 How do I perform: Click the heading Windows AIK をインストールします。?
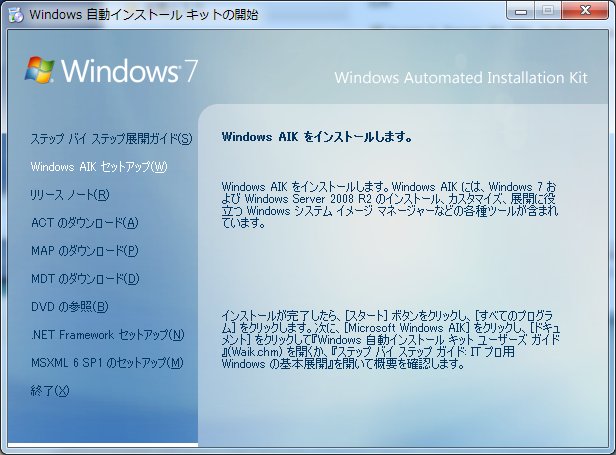(x=317, y=137)
